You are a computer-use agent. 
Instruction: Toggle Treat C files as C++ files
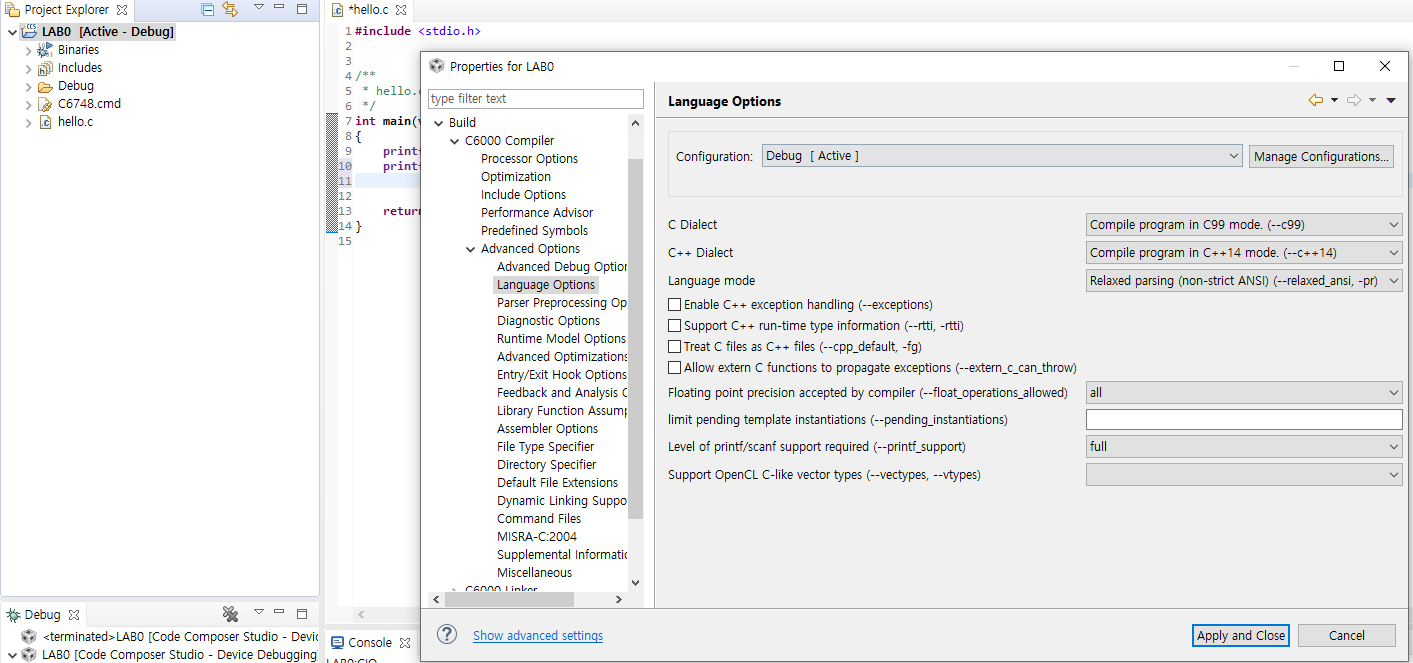[675, 346]
